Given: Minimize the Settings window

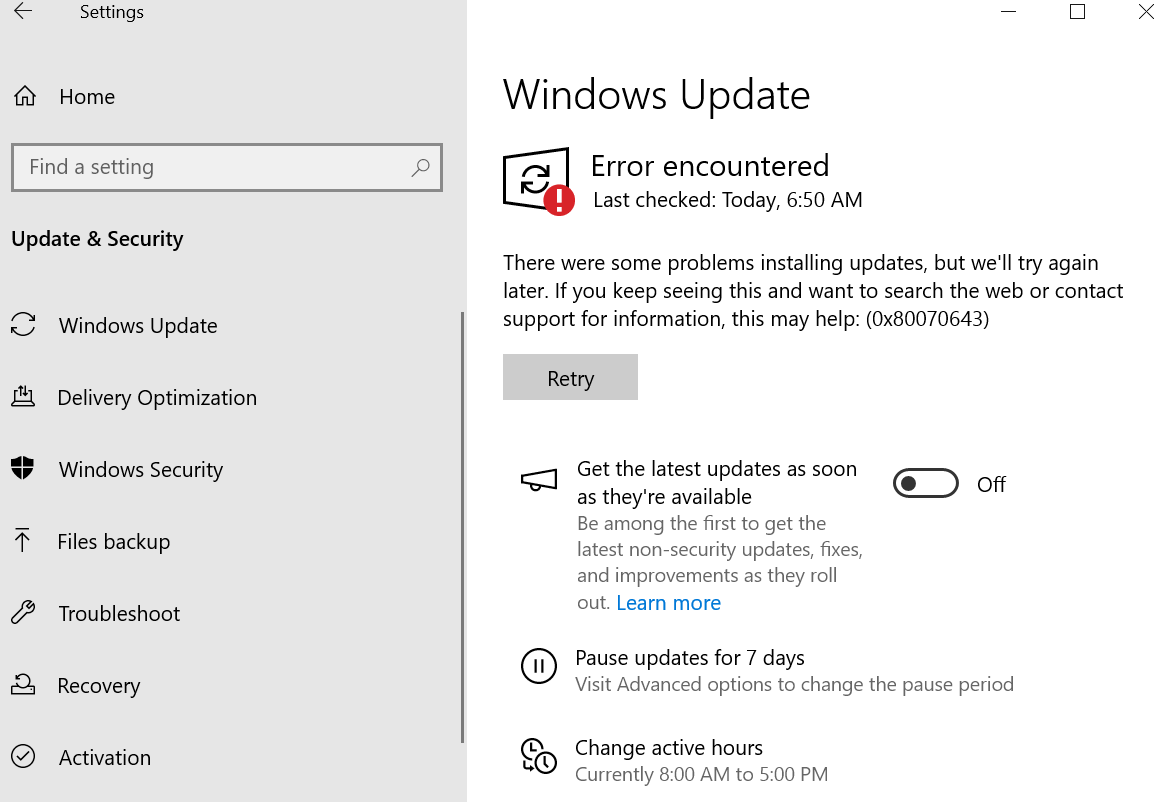Looking at the screenshot, I should click(x=1009, y=12).
